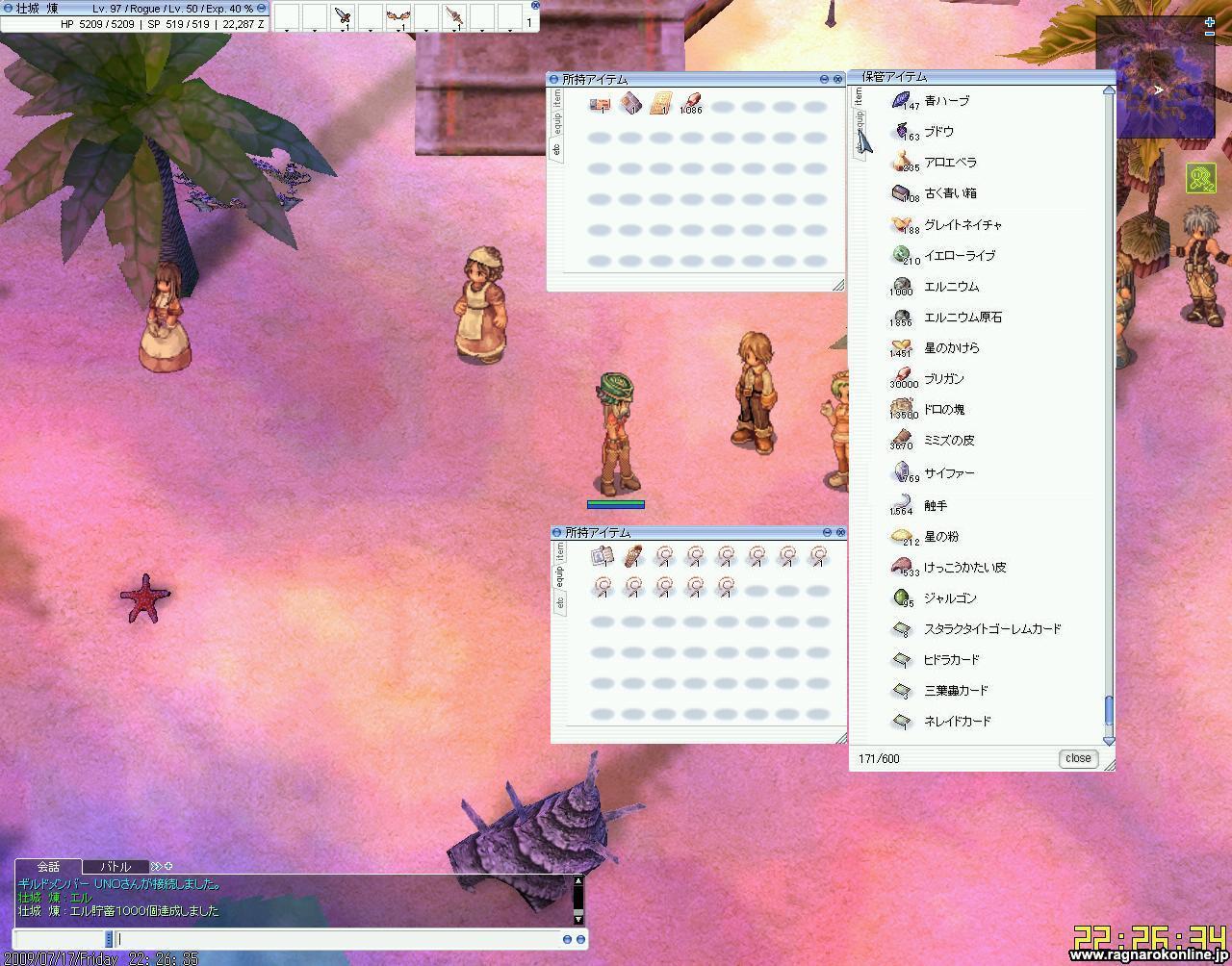
Task: Click storage scrollbar down arrow
Action: click(1108, 742)
